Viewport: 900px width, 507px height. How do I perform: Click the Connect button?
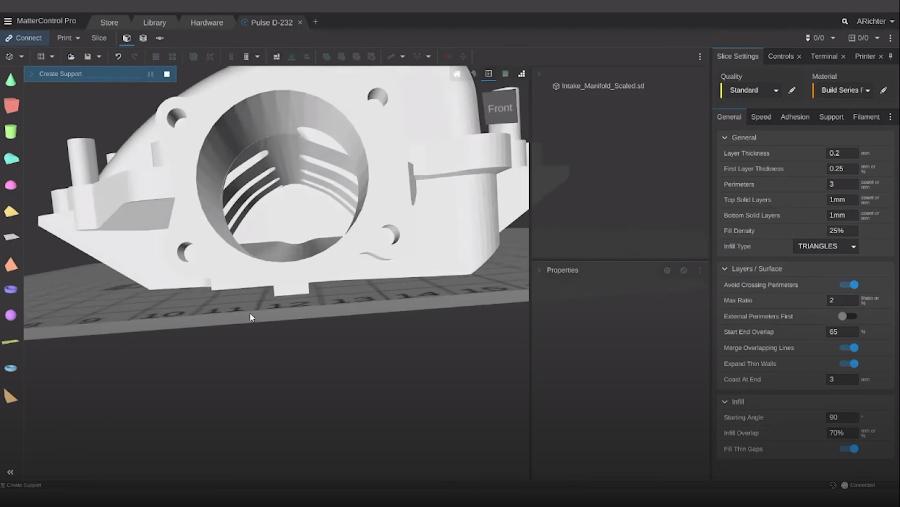pyautogui.click(x=23, y=38)
